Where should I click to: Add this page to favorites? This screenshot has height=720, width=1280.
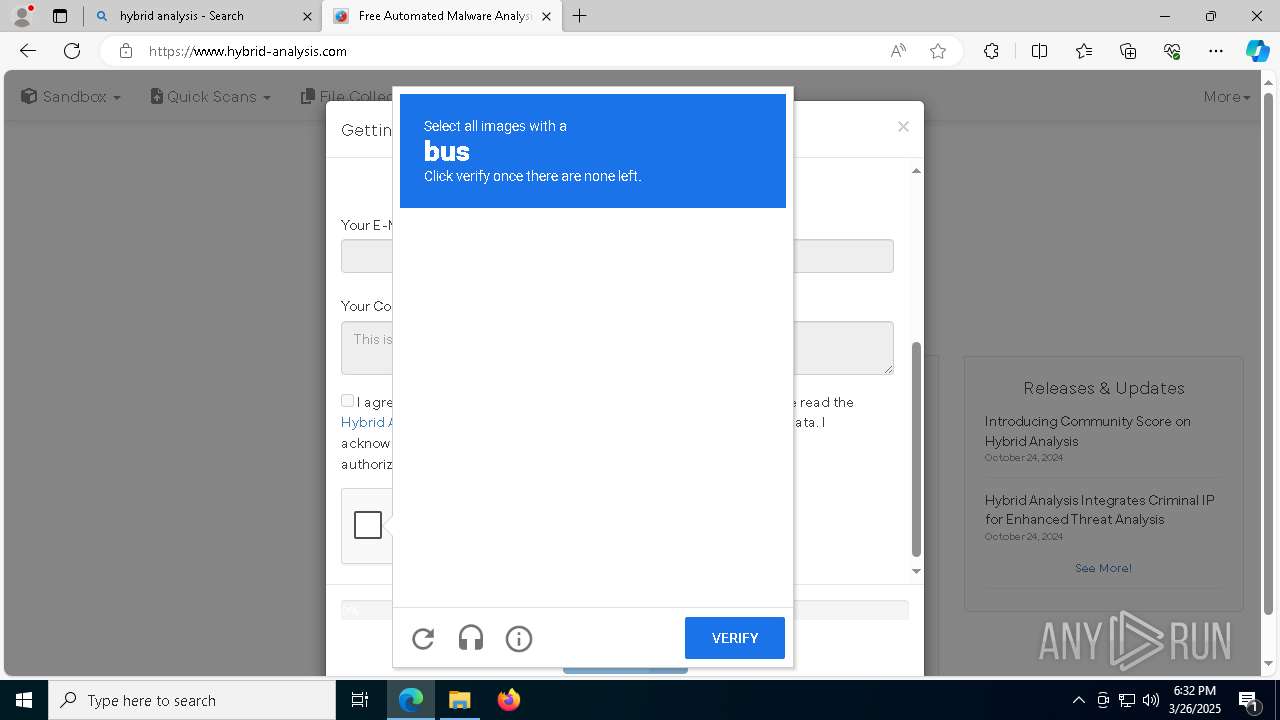point(938,51)
